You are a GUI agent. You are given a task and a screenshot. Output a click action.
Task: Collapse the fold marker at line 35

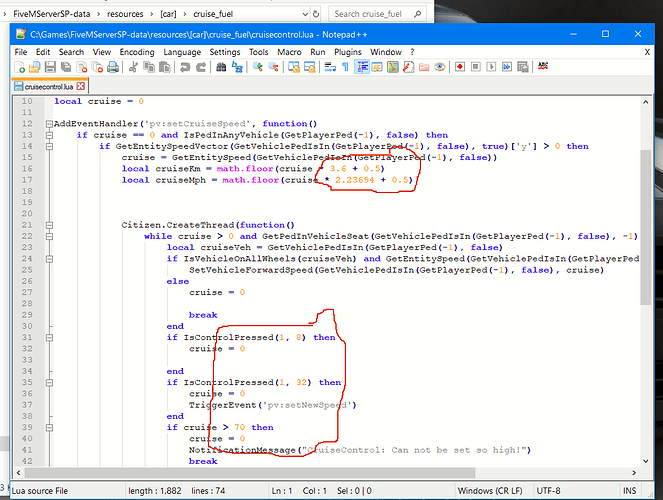(49, 383)
